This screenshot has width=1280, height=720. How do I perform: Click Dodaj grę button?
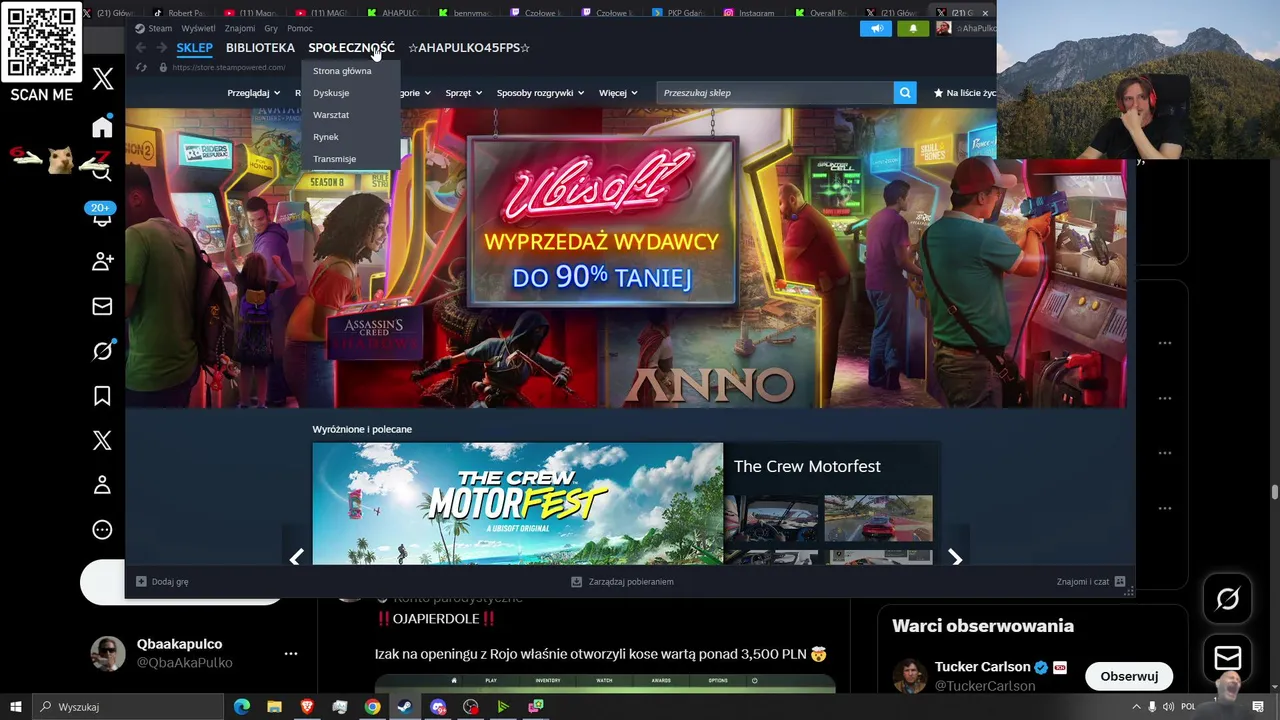162,581
